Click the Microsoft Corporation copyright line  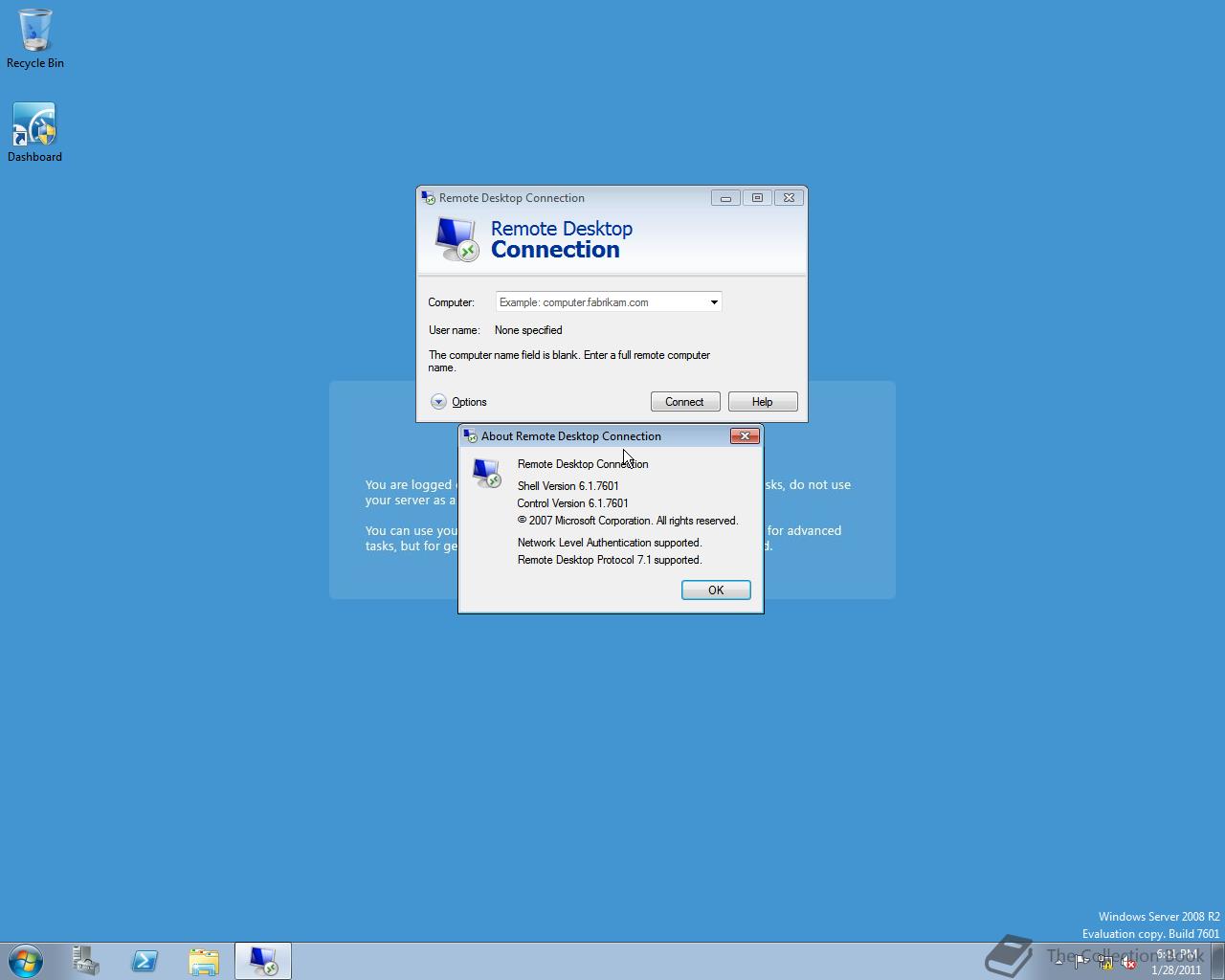(628, 521)
